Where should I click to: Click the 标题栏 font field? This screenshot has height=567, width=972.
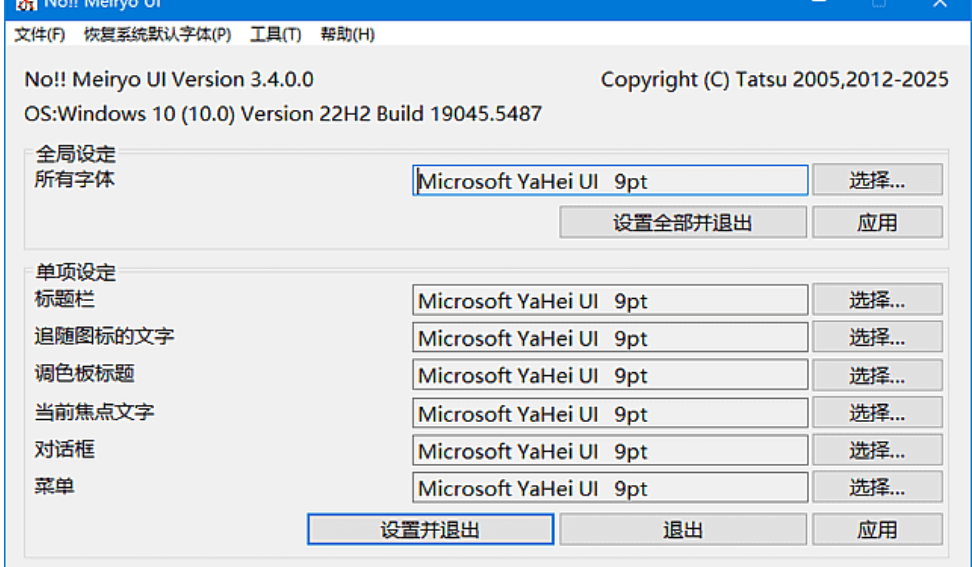tap(610, 301)
